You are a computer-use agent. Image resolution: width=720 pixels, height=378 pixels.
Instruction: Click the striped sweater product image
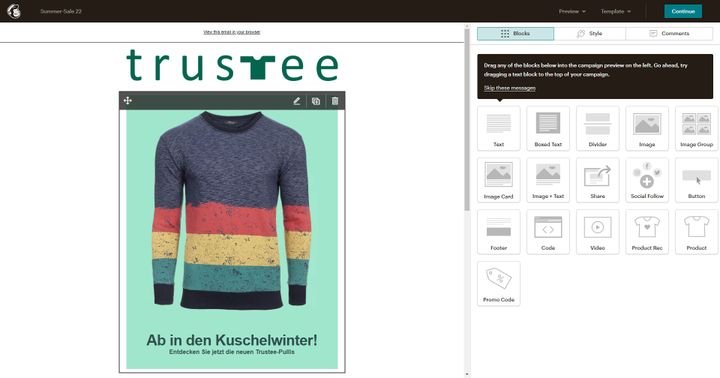[x=232, y=210]
